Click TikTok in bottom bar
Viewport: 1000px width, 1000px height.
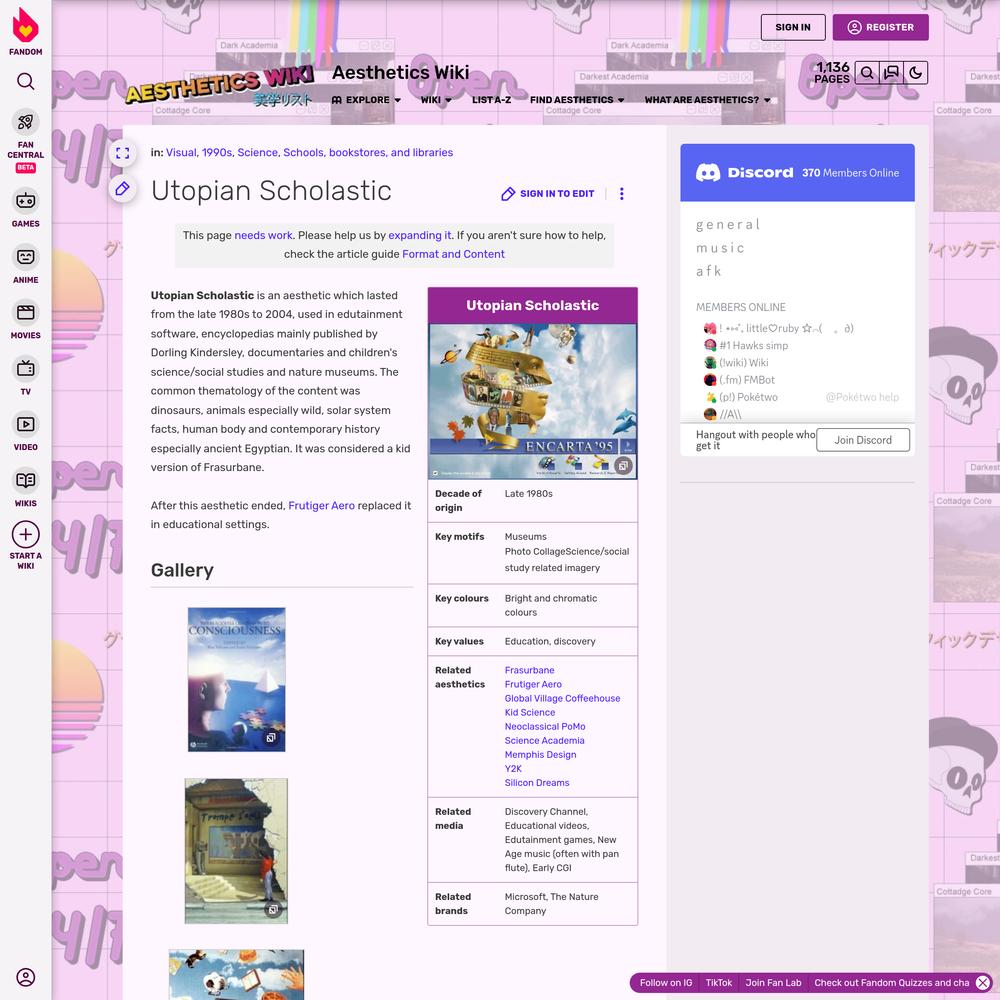719,983
